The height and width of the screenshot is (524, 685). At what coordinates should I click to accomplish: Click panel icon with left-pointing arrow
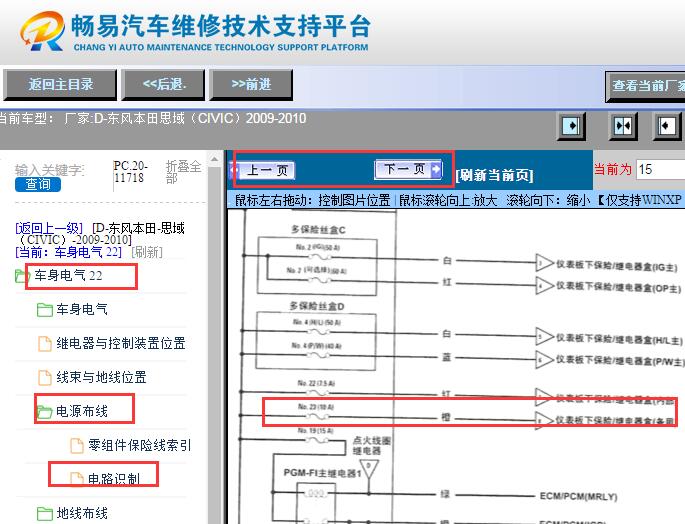(x=667, y=126)
